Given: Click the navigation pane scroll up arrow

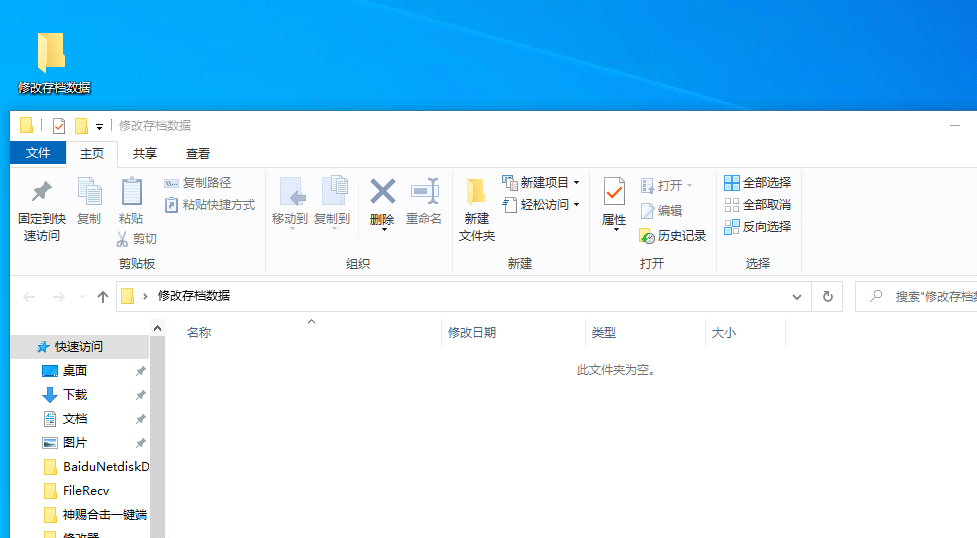Looking at the screenshot, I should point(158,328).
